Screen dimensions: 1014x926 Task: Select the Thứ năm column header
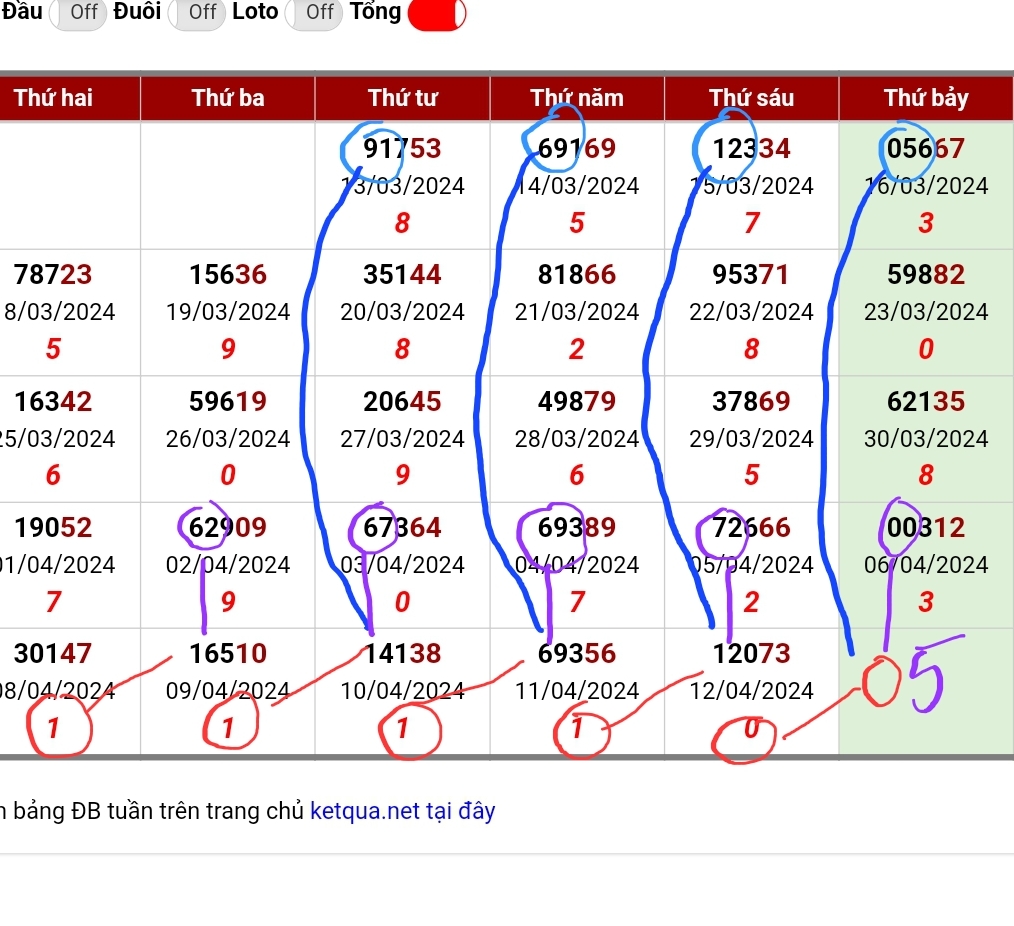[x=577, y=98]
